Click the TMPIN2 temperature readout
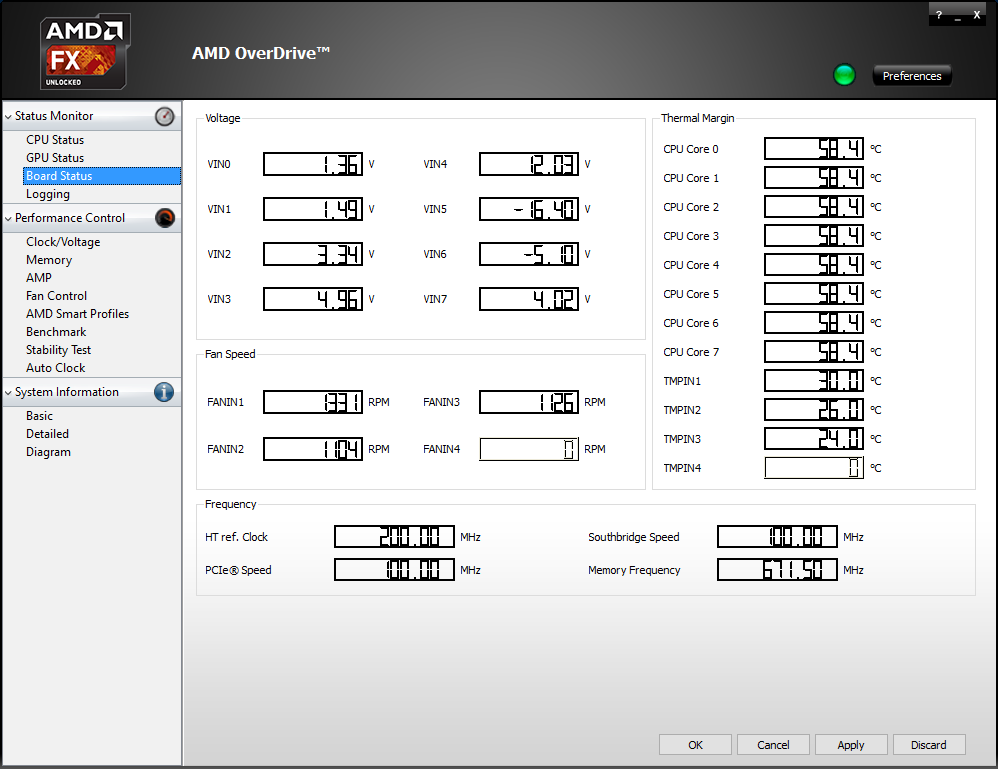 [814, 410]
